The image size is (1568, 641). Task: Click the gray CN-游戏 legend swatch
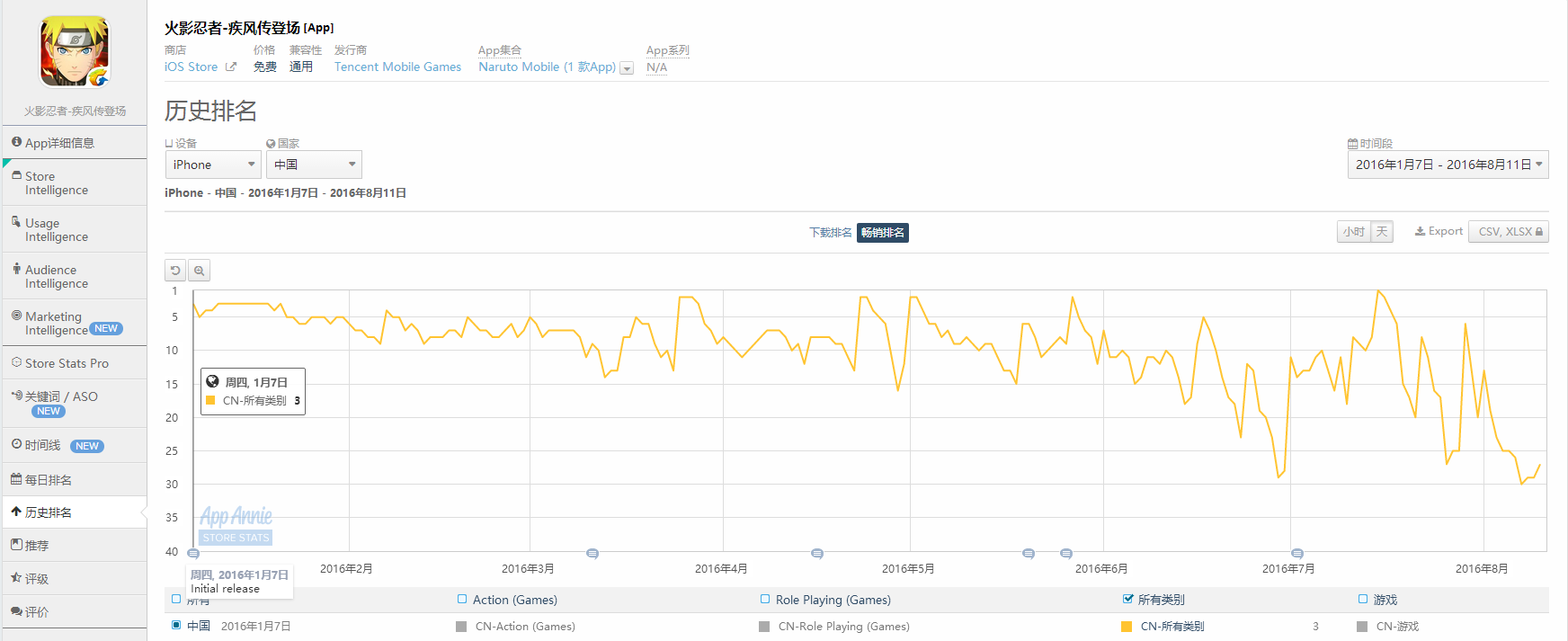(1362, 627)
